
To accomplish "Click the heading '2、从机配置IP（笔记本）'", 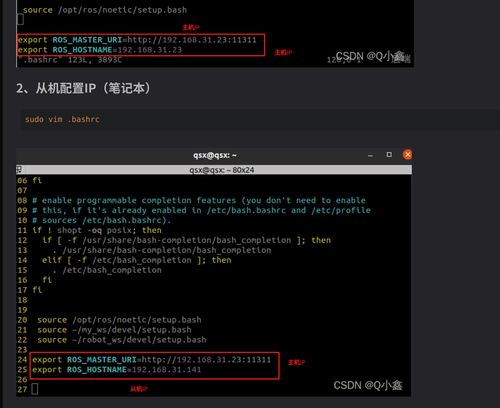I will (x=83, y=88).
